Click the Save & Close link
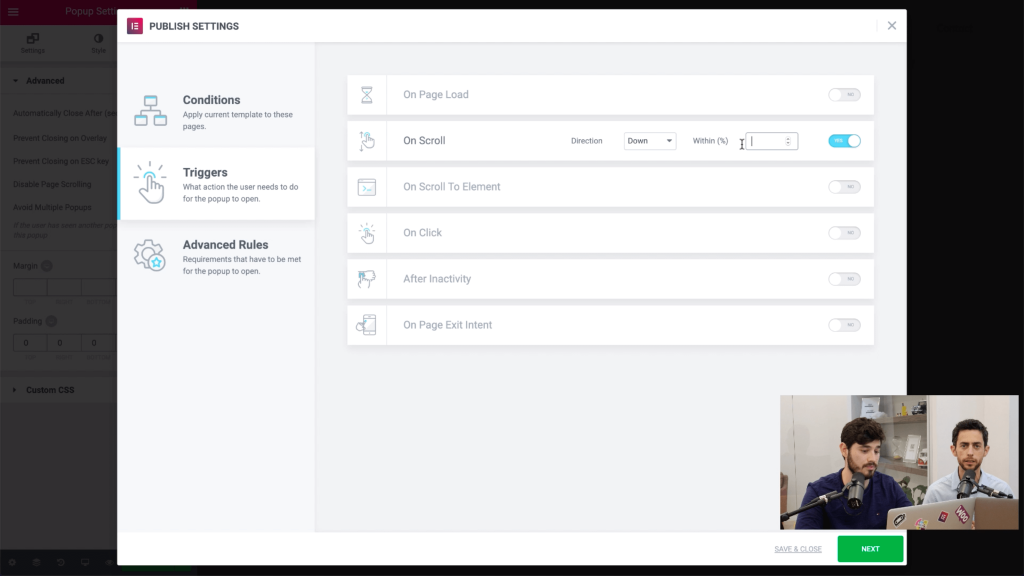Screen dimensions: 1024x576 pos(797,549)
